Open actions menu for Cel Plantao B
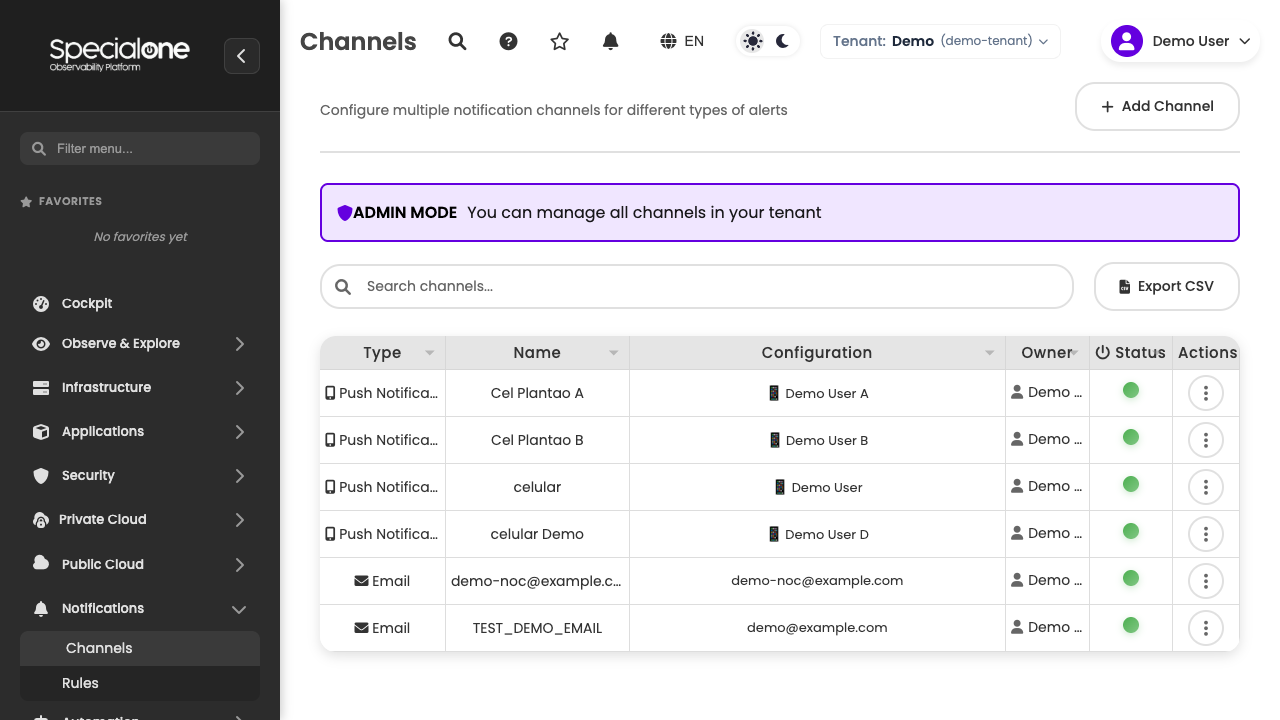 point(1206,440)
